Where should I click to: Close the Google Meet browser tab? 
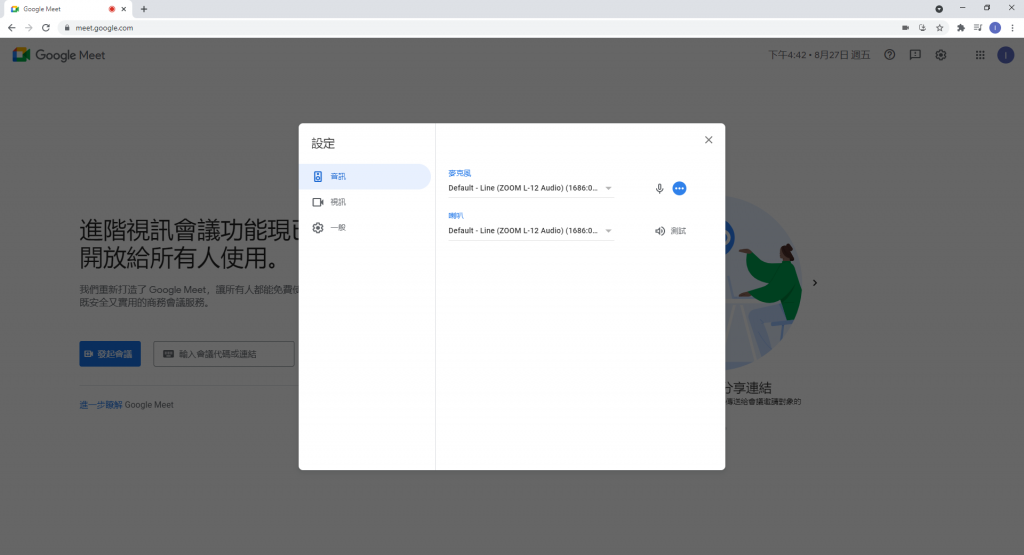coord(123,9)
